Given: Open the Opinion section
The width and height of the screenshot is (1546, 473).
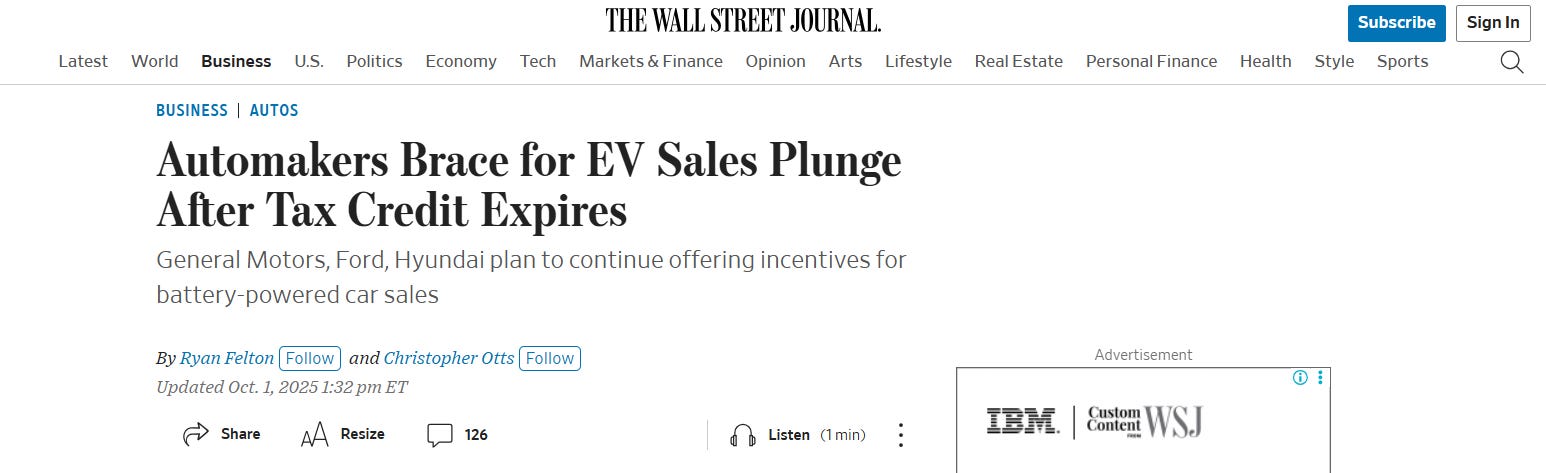Looking at the screenshot, I should pyautogui.click(x=775, y=61).
